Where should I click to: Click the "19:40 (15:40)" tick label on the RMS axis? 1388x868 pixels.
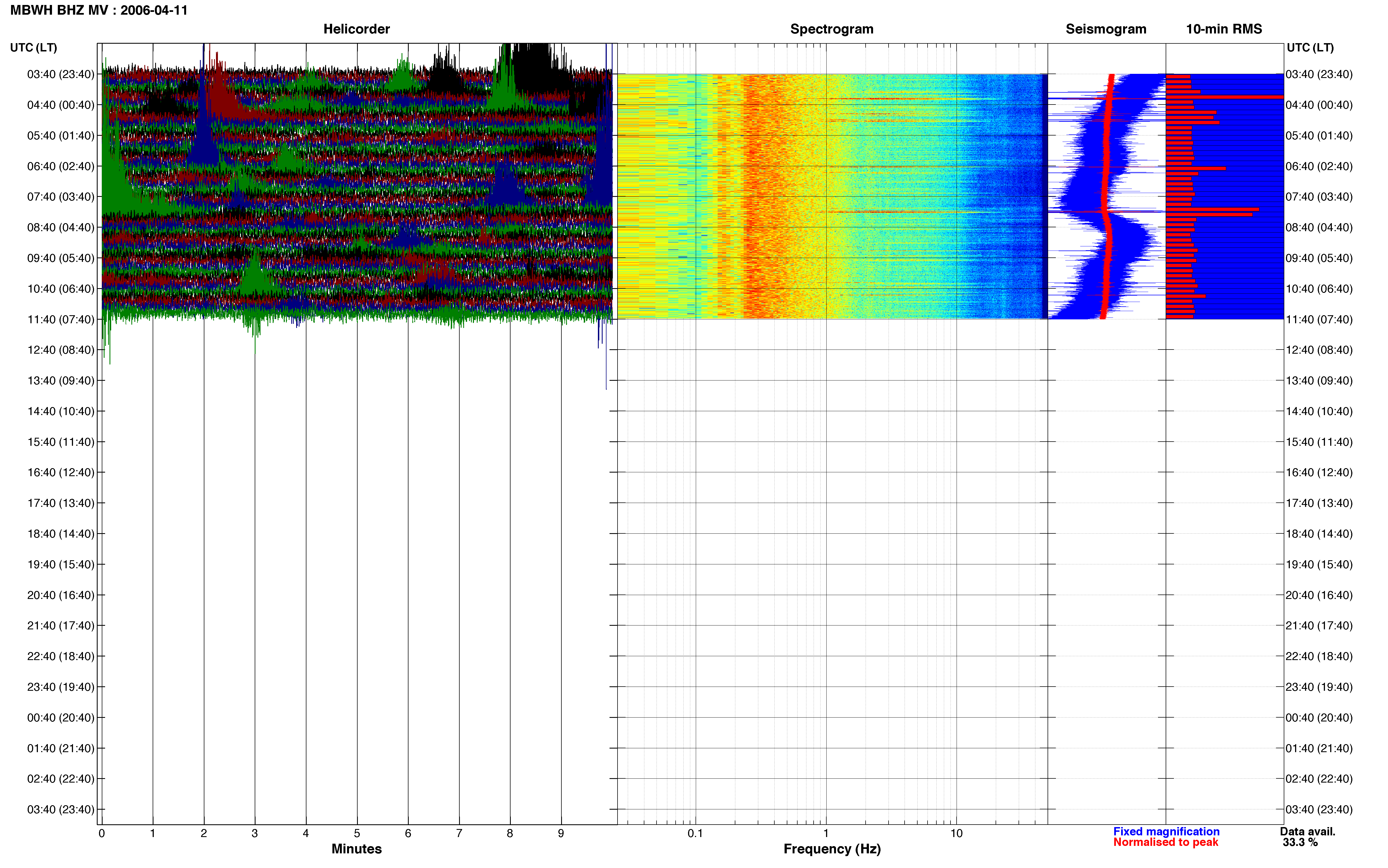click(x=1319, y=564)
